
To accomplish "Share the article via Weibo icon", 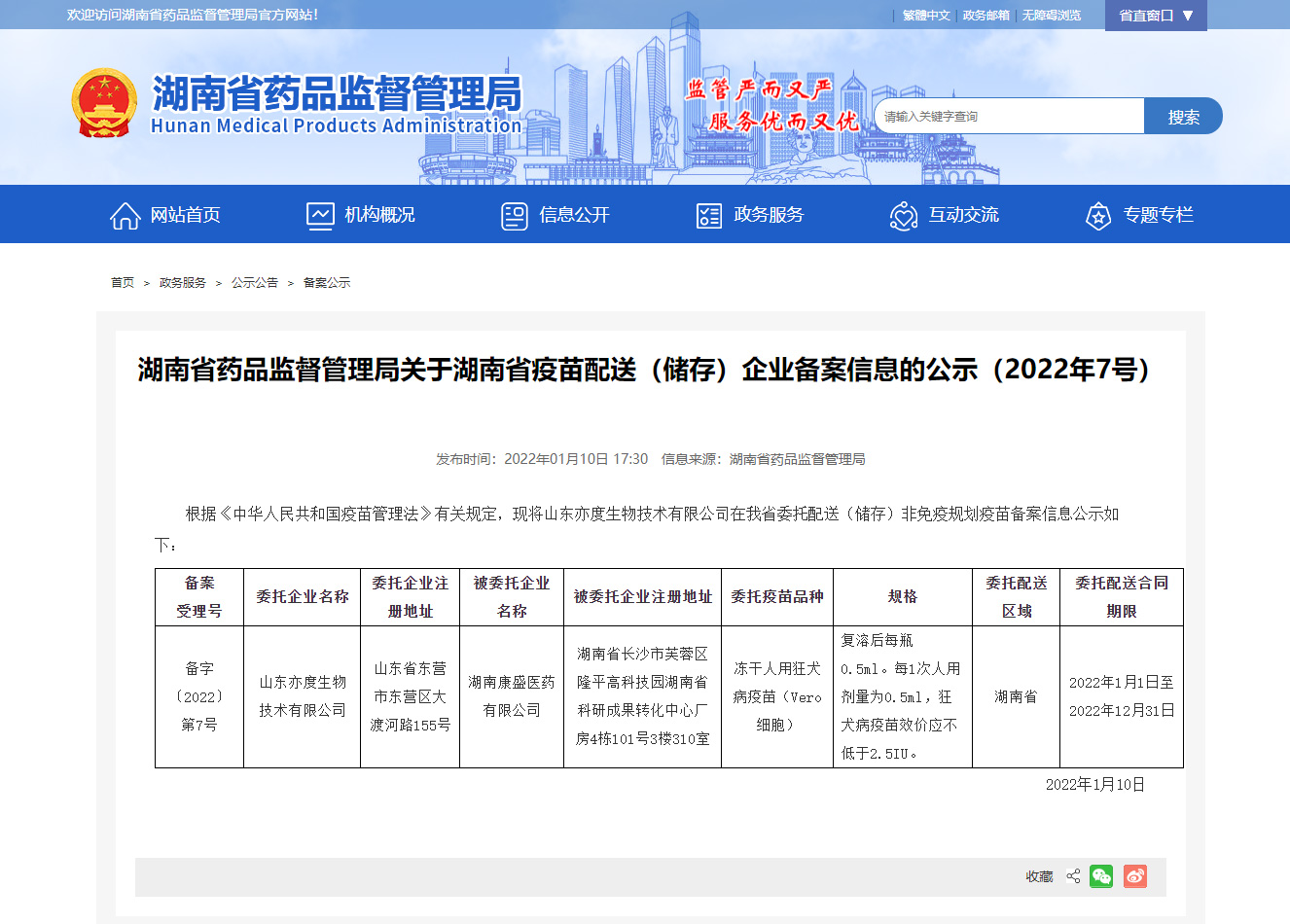I will point(1134,876).
